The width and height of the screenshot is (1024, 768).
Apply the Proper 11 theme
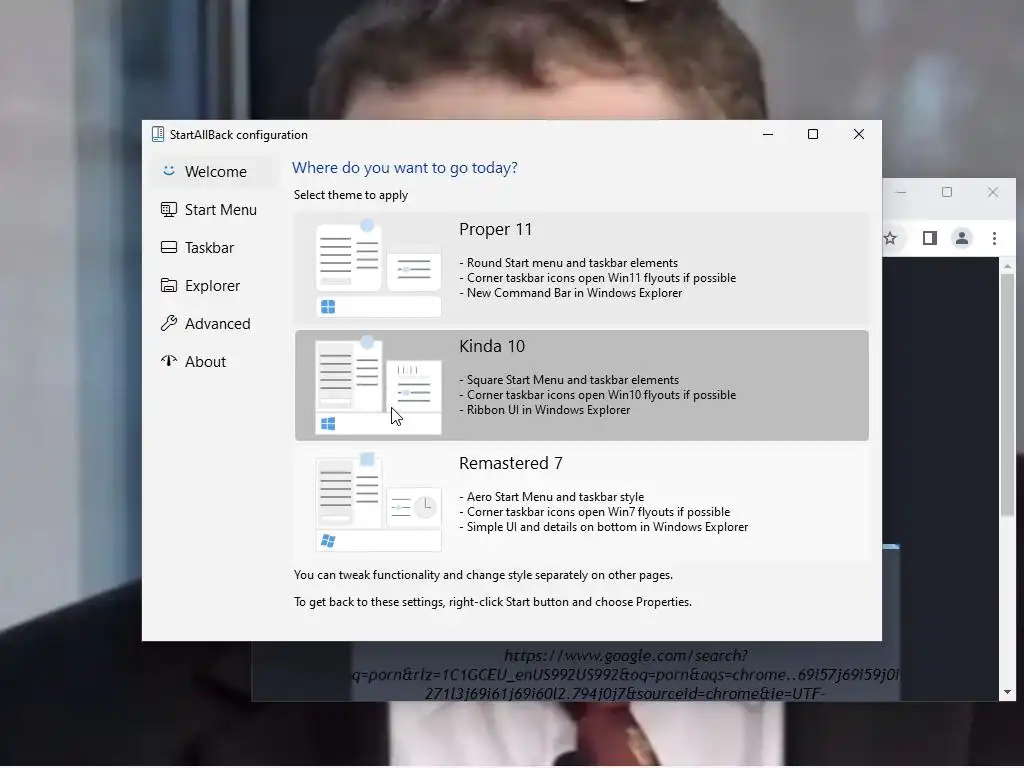[x=581, y=268]
